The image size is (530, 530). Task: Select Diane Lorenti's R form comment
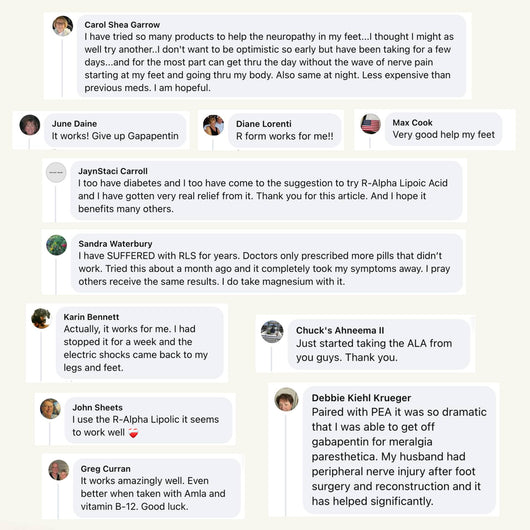285,136
